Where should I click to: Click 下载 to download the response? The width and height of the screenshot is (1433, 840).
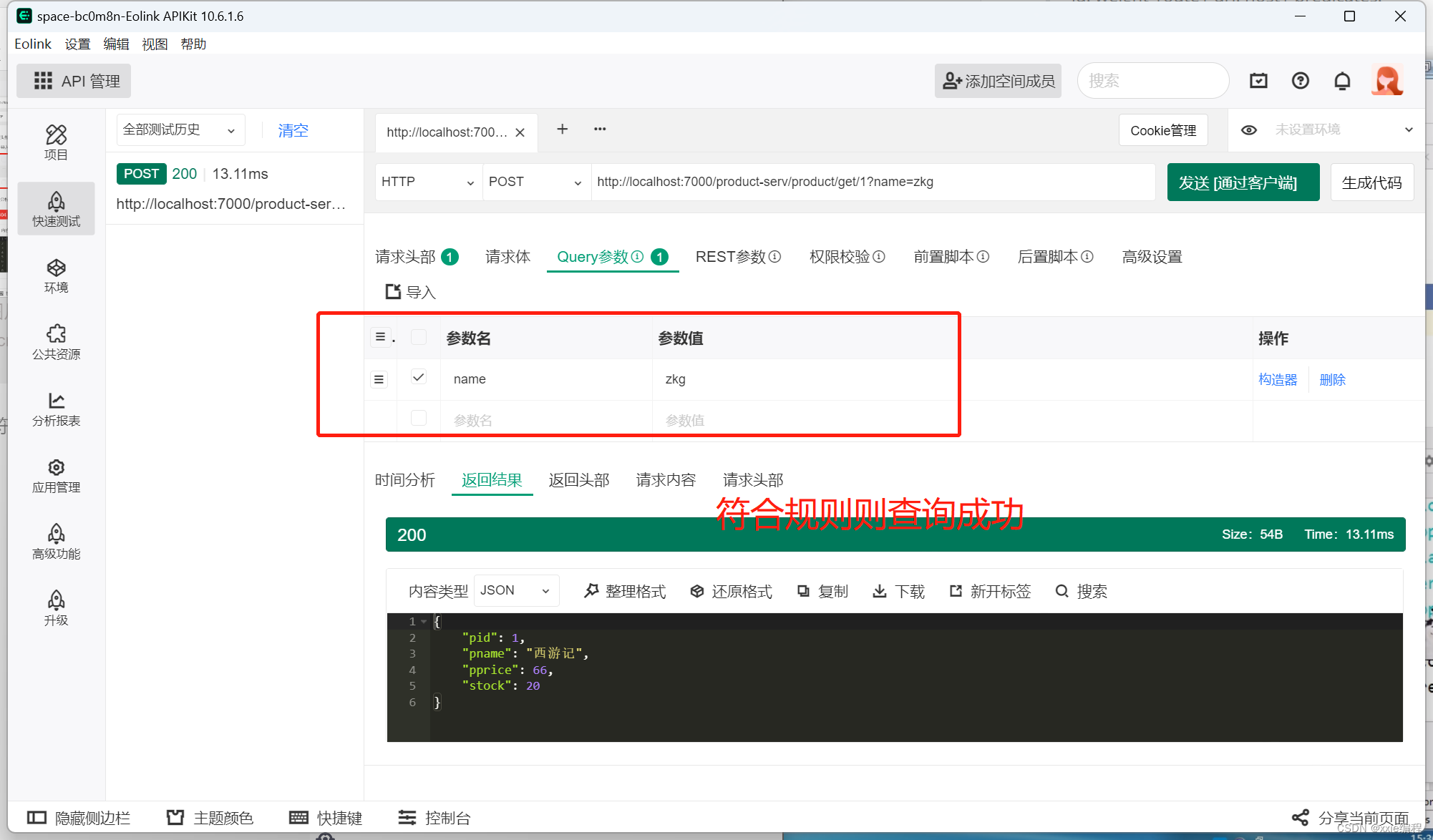click(898, 591)
